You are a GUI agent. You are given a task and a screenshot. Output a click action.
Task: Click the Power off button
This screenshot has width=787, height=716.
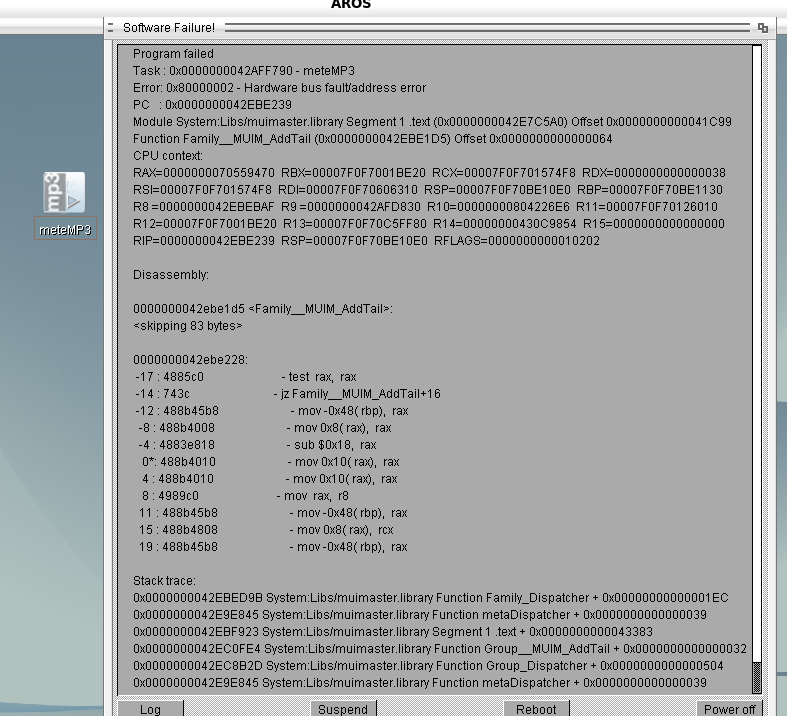(x=729, y=708)
